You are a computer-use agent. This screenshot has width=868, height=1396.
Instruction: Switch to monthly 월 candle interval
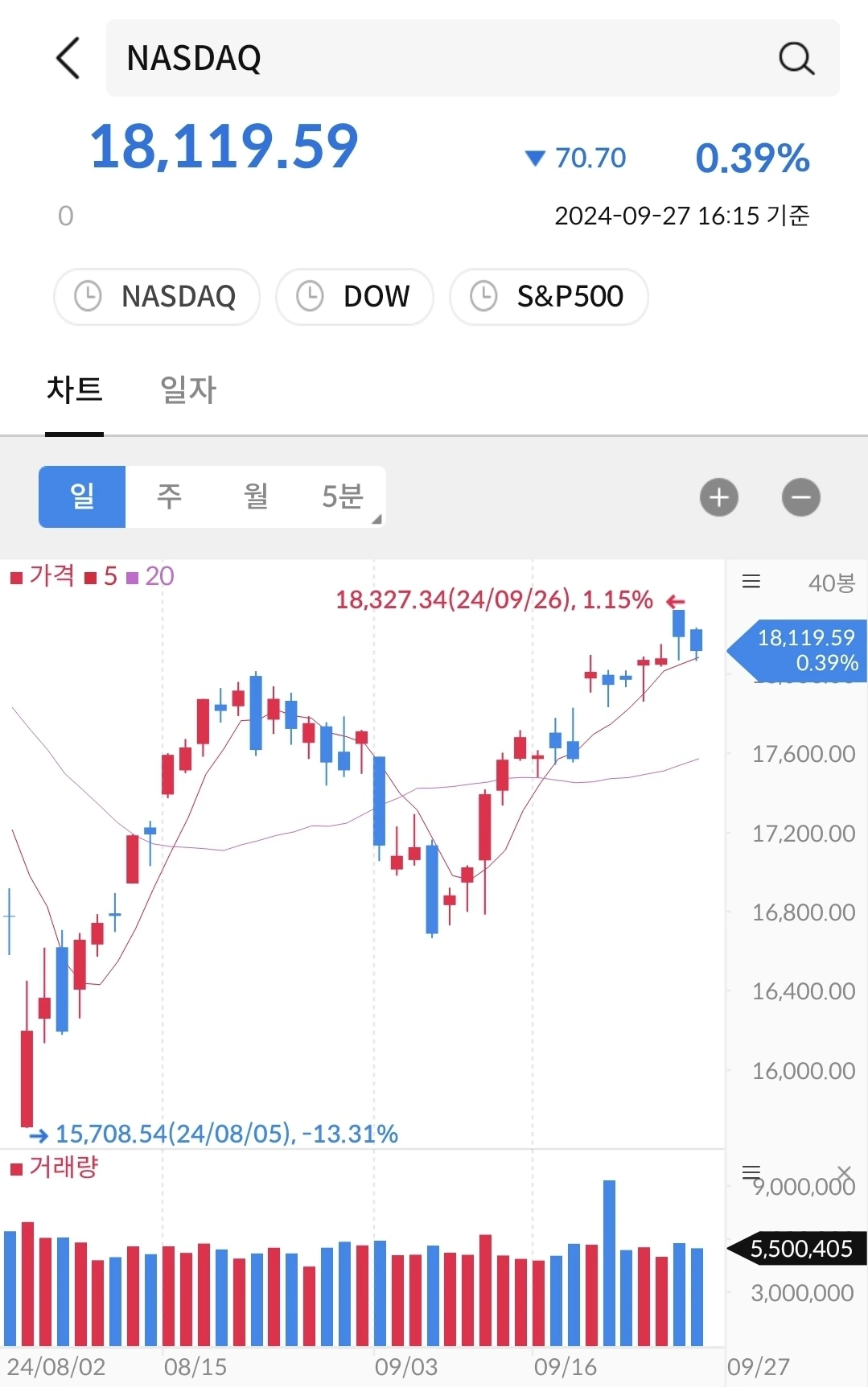[x=256, y=496]
